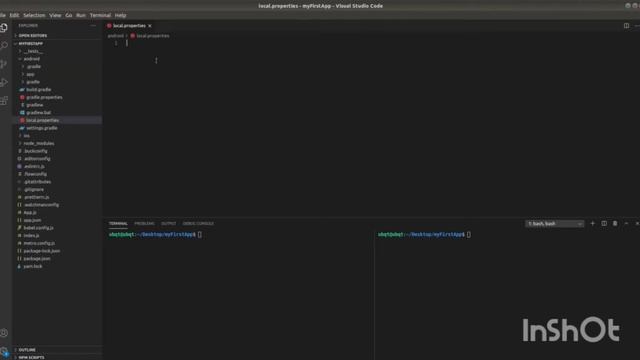Open the Explorer view in activity bar
The height and width of the screenshot is (360, 640).
[x=4, y=28]
